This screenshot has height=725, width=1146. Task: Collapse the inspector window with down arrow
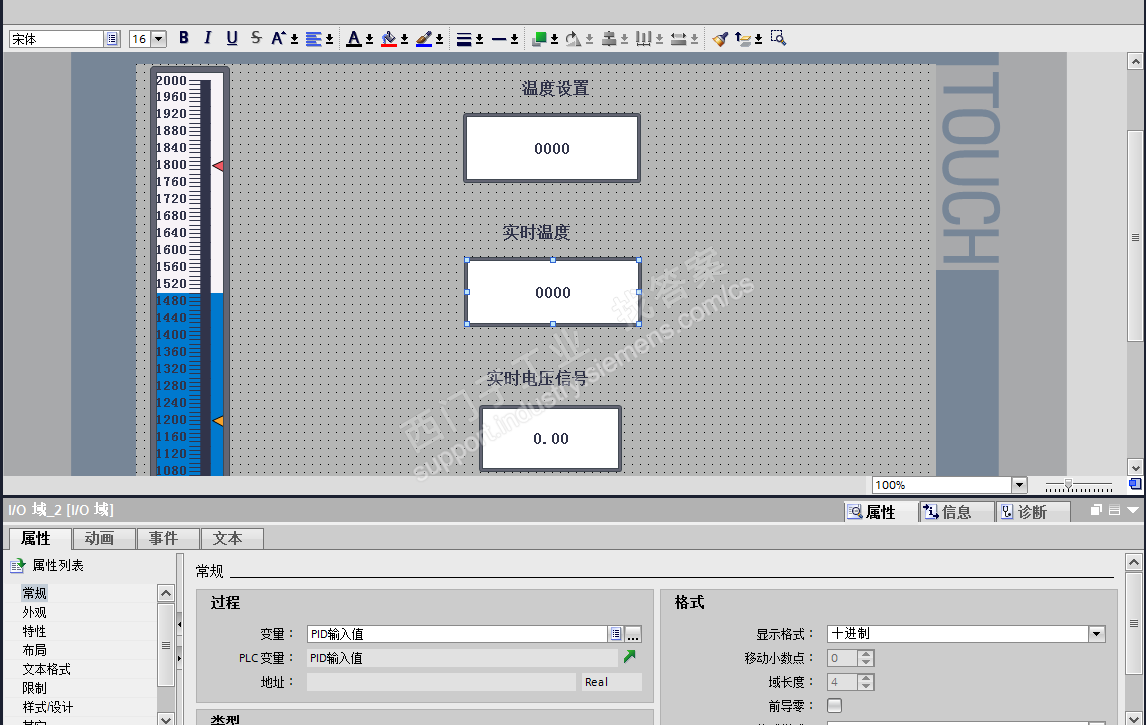1133,510
